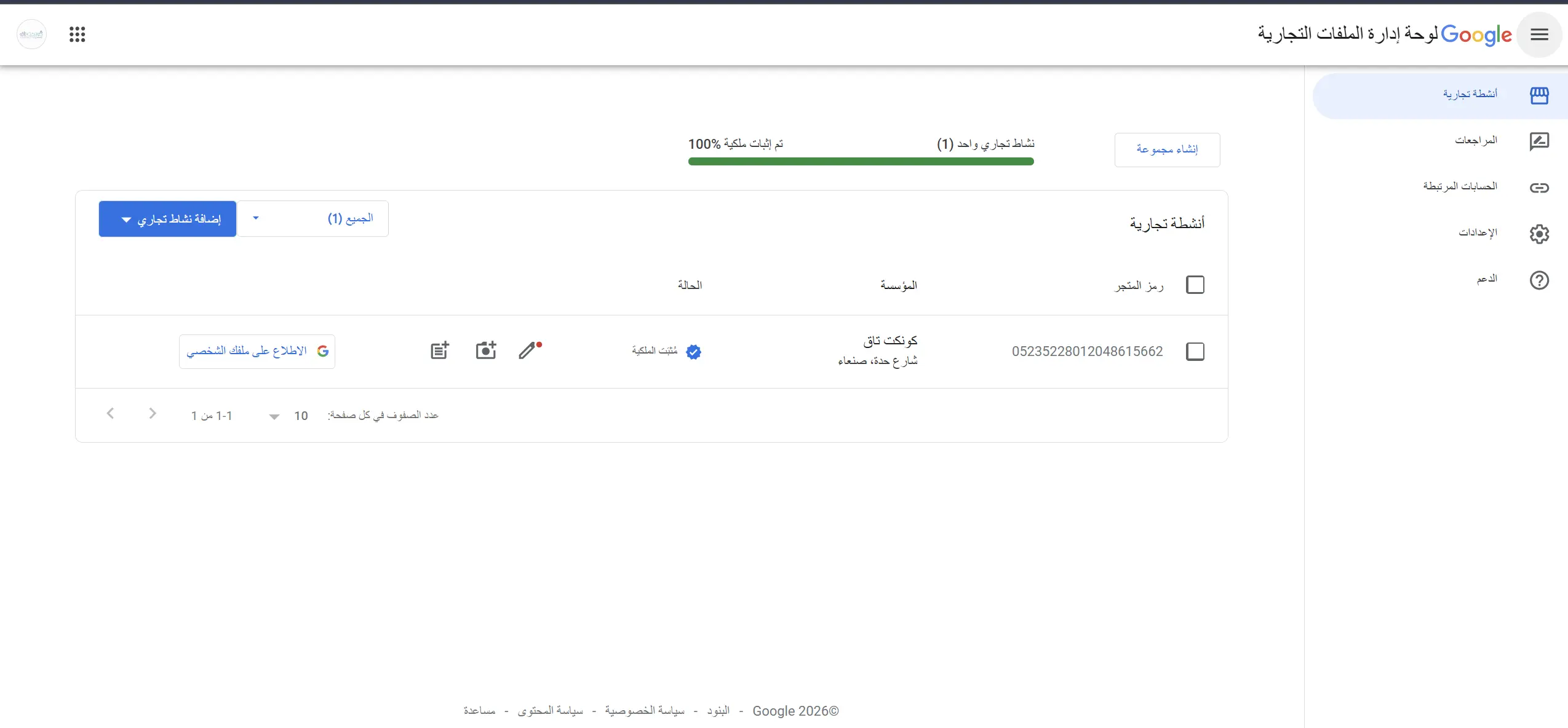Click the support question mark icon
The image size is (1568, 728).
click(x=1539, y=280)
